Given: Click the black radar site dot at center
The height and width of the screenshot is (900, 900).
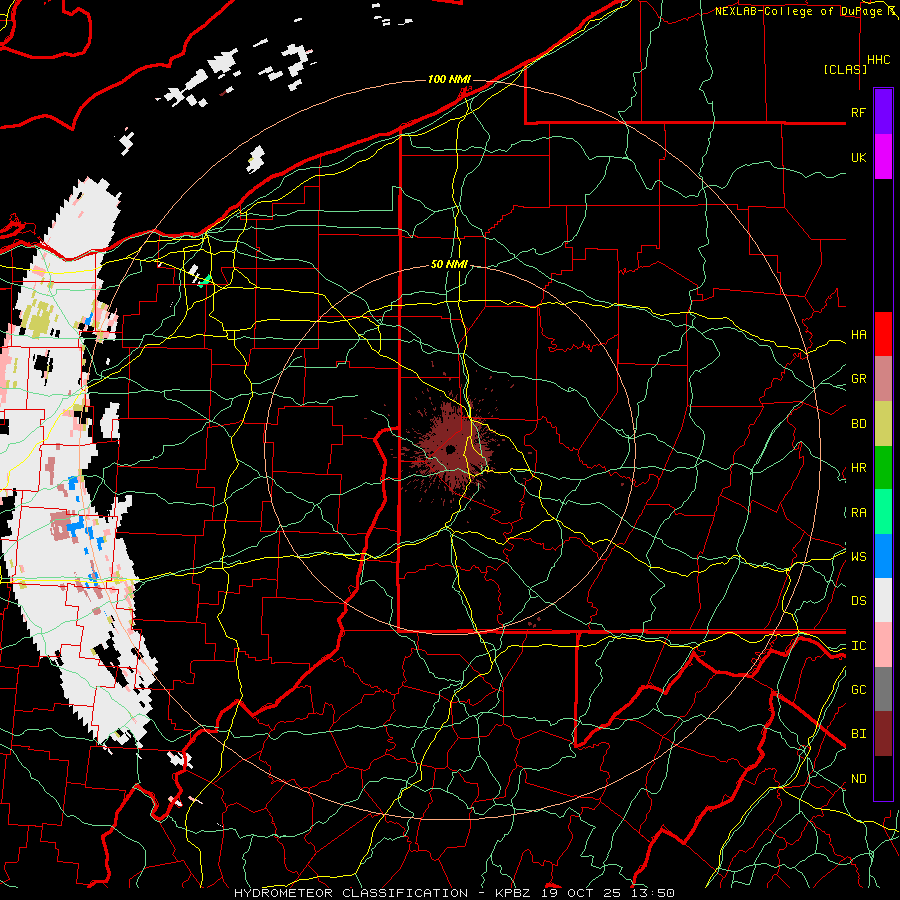Looking at the screenshot, I should 450,449.
